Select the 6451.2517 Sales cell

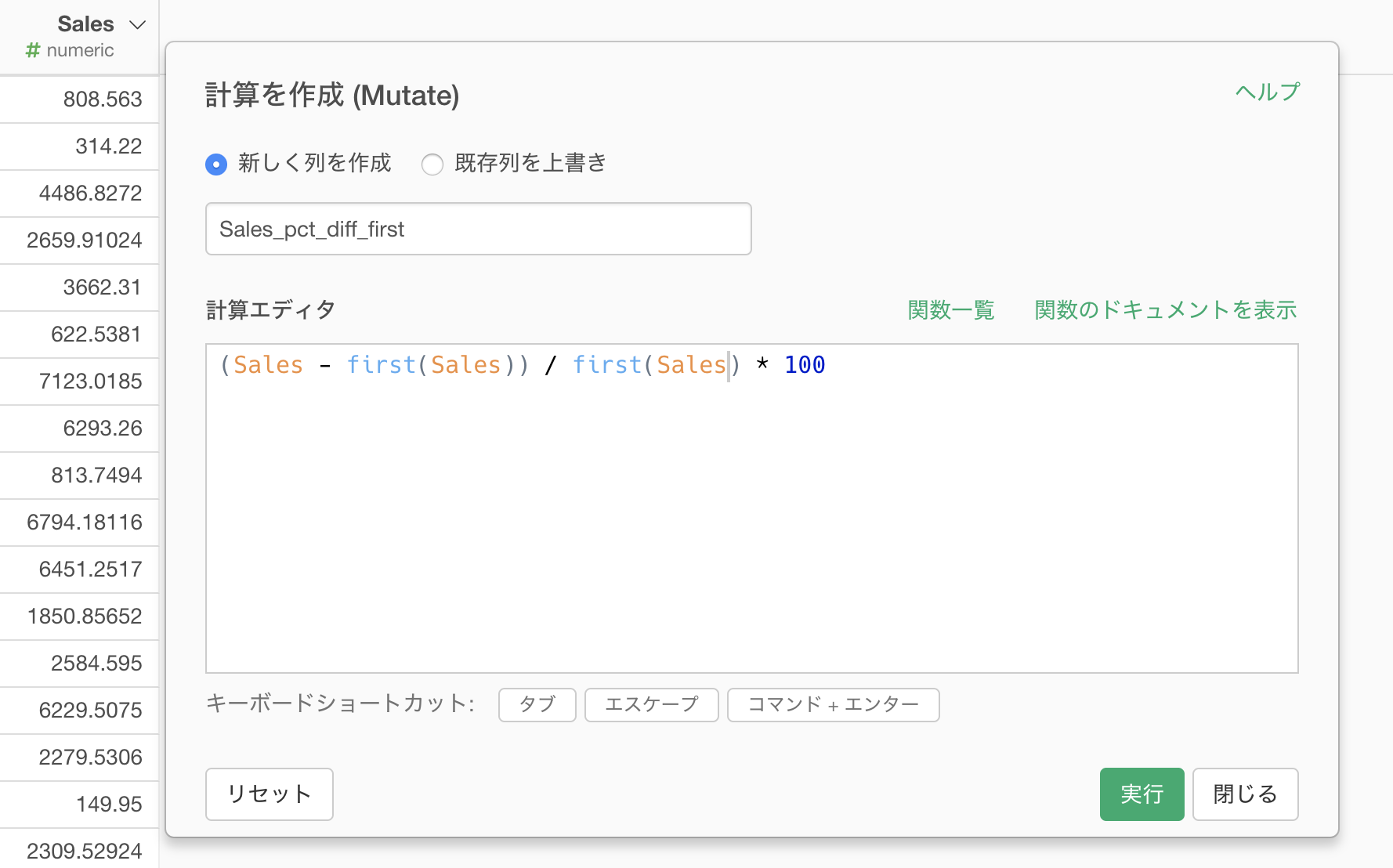[79, 570]
